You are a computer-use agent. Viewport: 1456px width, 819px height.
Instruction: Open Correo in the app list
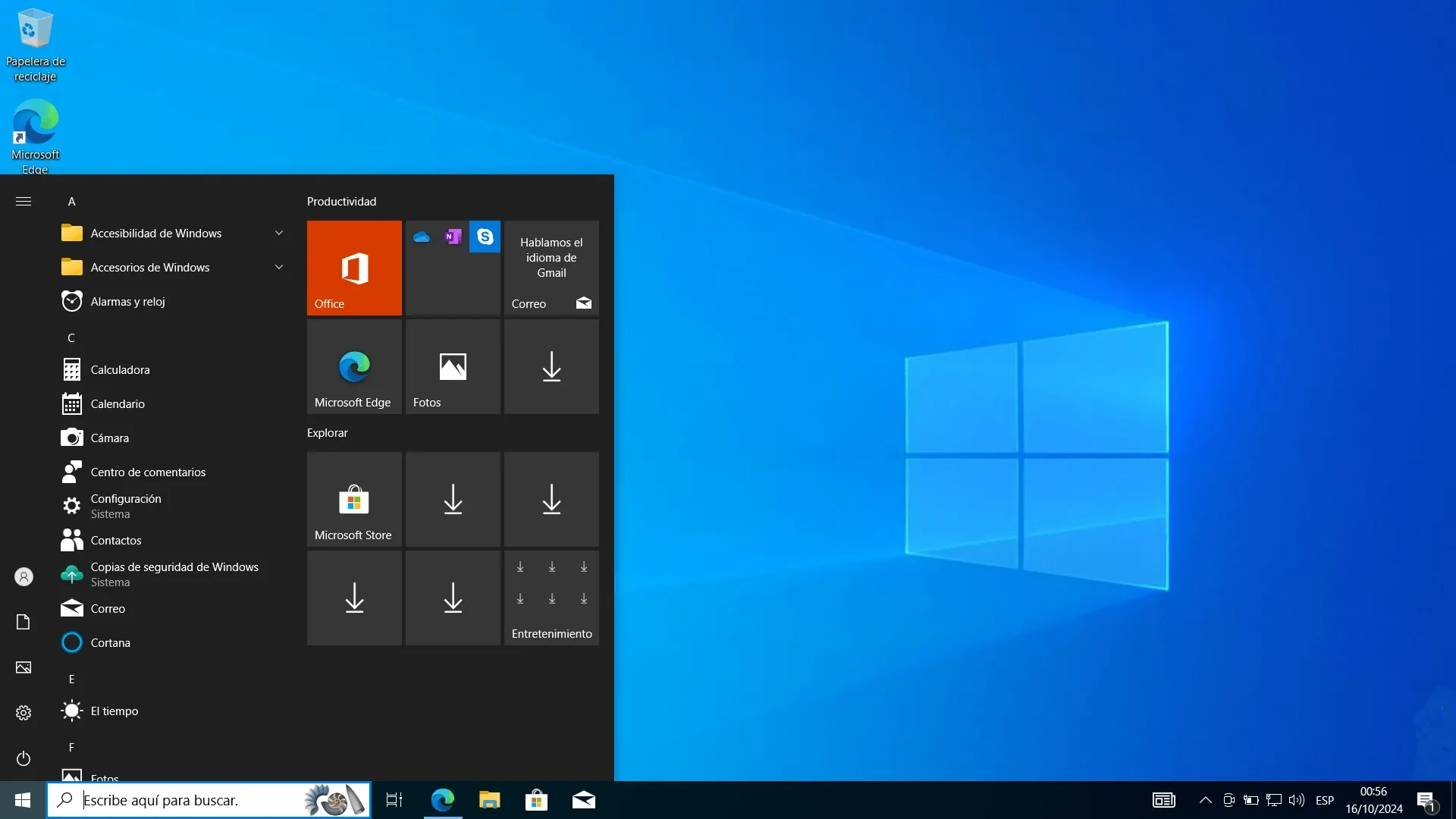pos(174,608)
